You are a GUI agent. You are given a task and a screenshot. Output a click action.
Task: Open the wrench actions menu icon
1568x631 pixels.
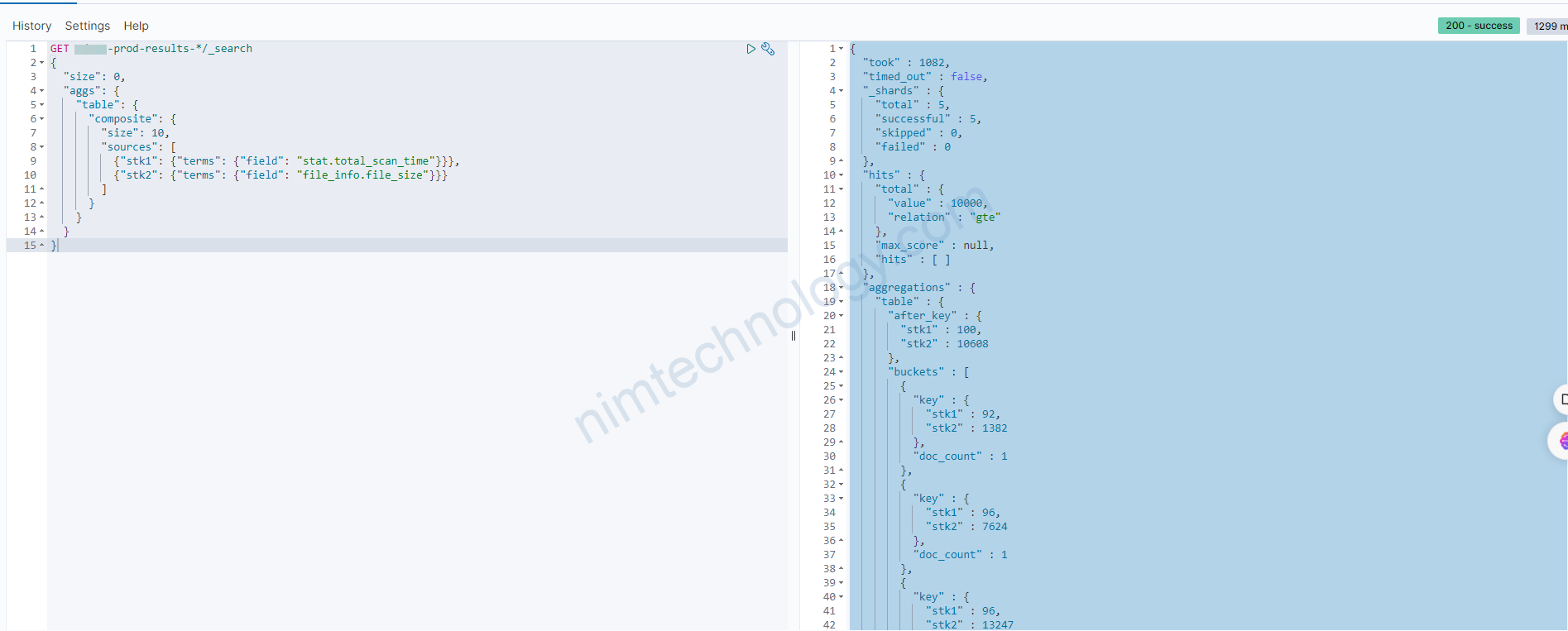pos(768,49)
